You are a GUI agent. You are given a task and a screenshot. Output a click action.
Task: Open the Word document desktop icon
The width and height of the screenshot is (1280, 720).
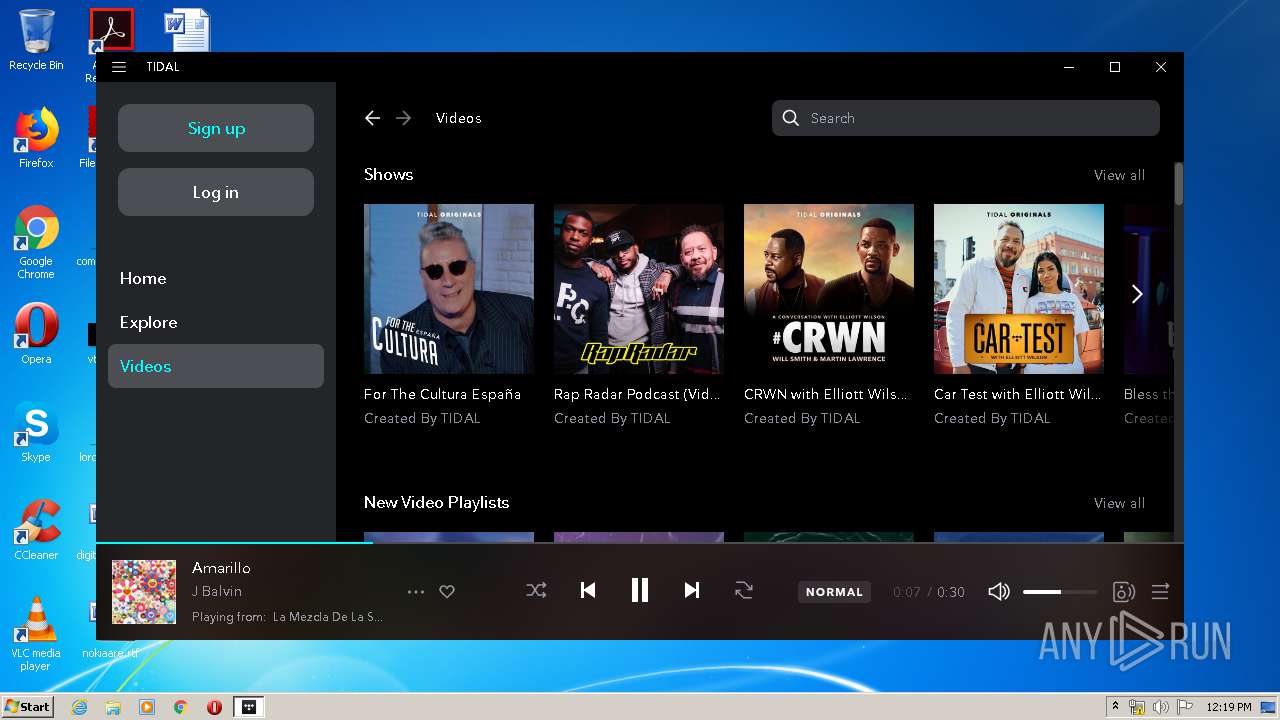tap(187, 29)
